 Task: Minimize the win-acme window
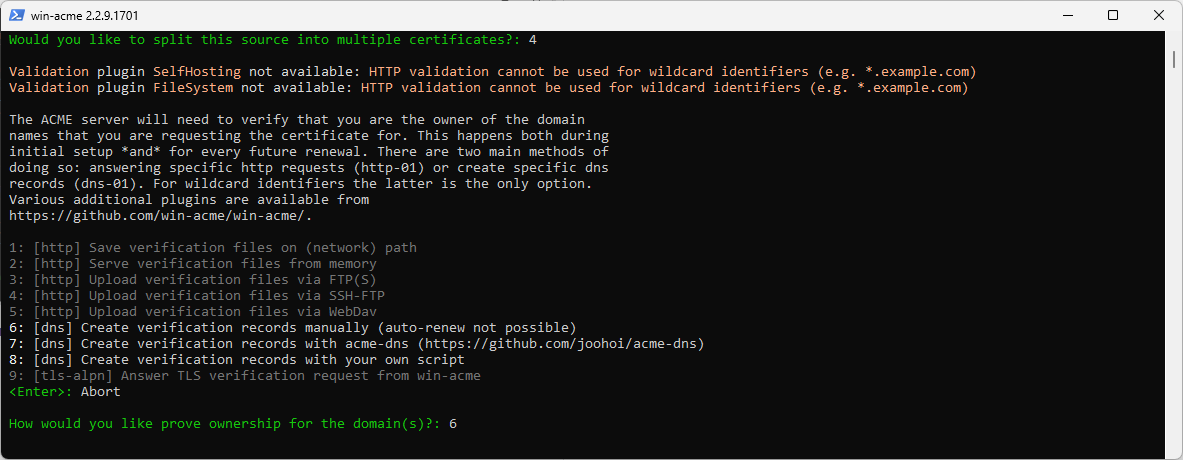[x=1066, y=15]
